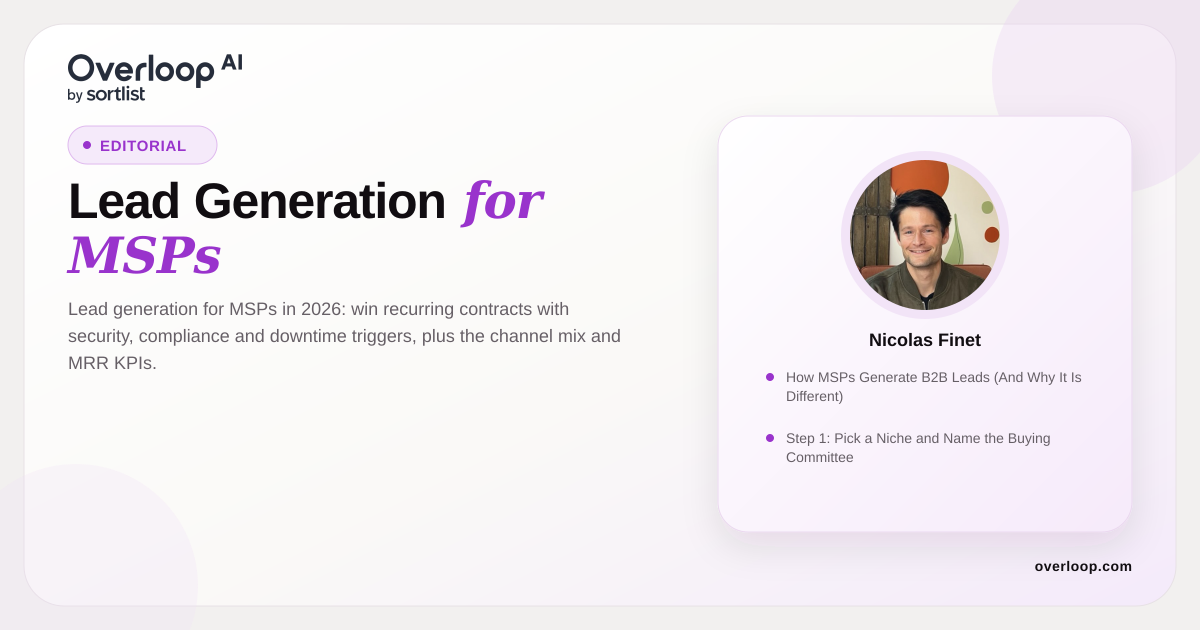Click the AI superscript beside Overloop
The image size is (1200, 630).
point(232,62)
